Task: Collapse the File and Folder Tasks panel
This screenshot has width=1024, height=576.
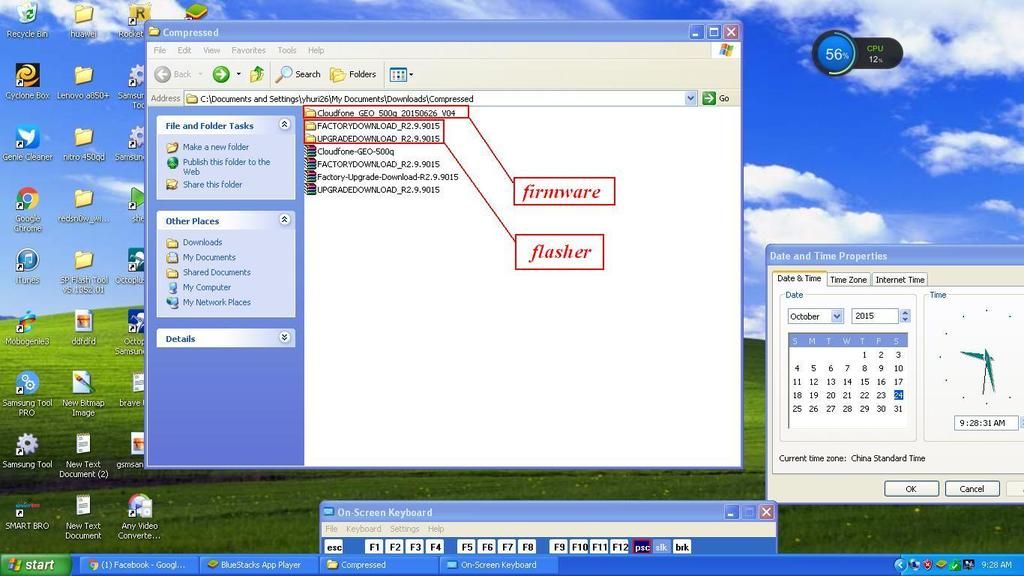Action: click(284, 125)
